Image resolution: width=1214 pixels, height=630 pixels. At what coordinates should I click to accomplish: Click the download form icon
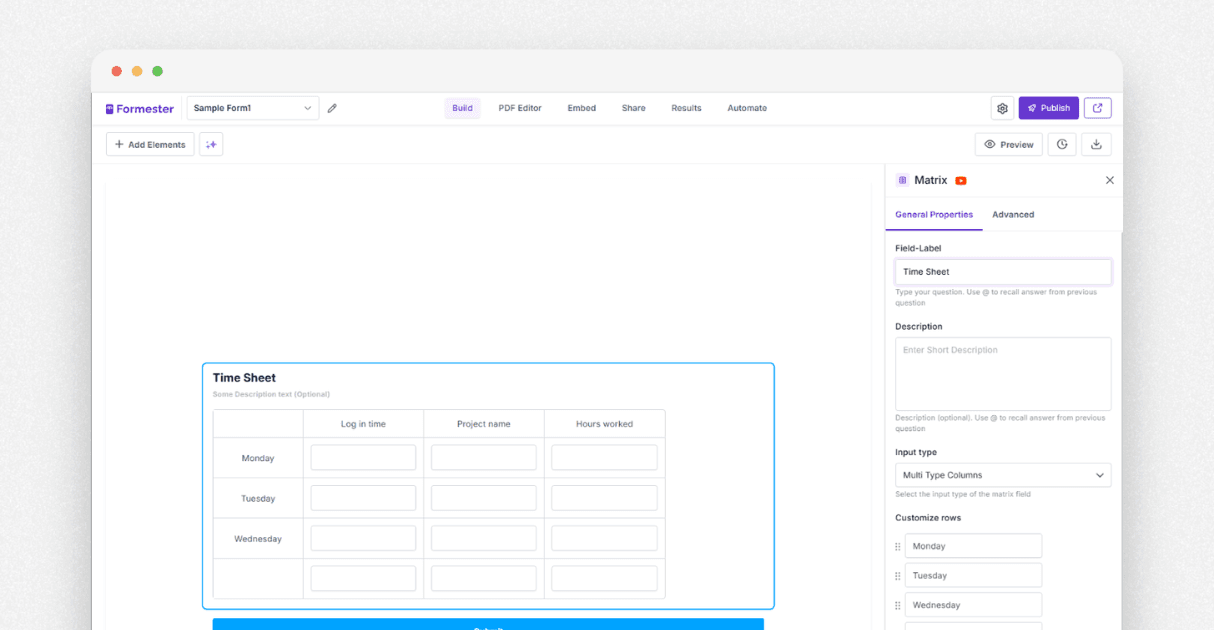click(1096, 144)
